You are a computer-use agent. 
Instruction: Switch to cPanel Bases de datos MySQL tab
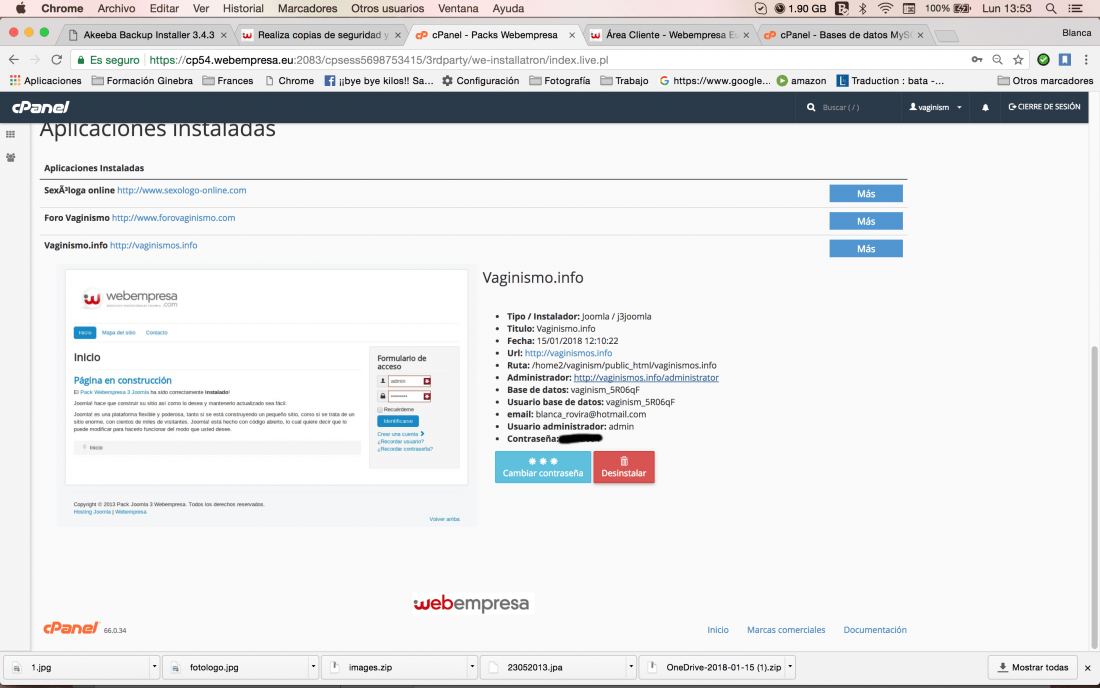(845, 35)
